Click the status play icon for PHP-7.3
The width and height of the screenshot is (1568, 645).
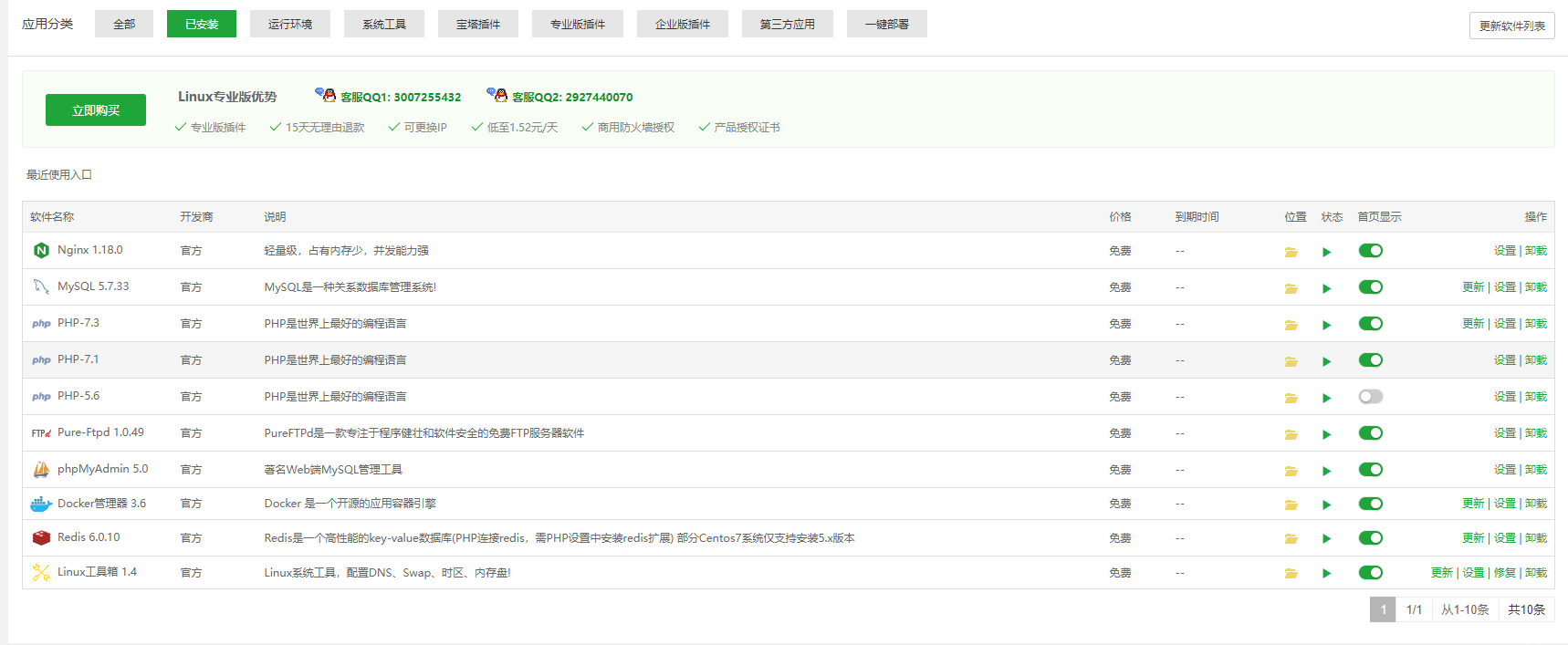1326,325
